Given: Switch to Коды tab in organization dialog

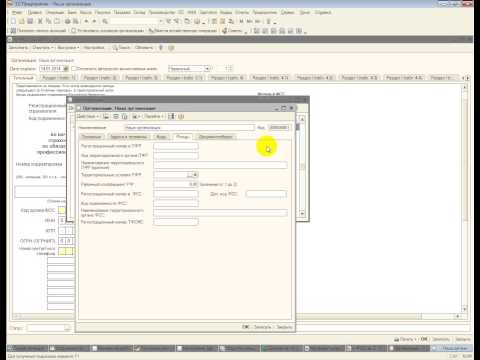Looking at the screenshot, I should tap(161, 137).
